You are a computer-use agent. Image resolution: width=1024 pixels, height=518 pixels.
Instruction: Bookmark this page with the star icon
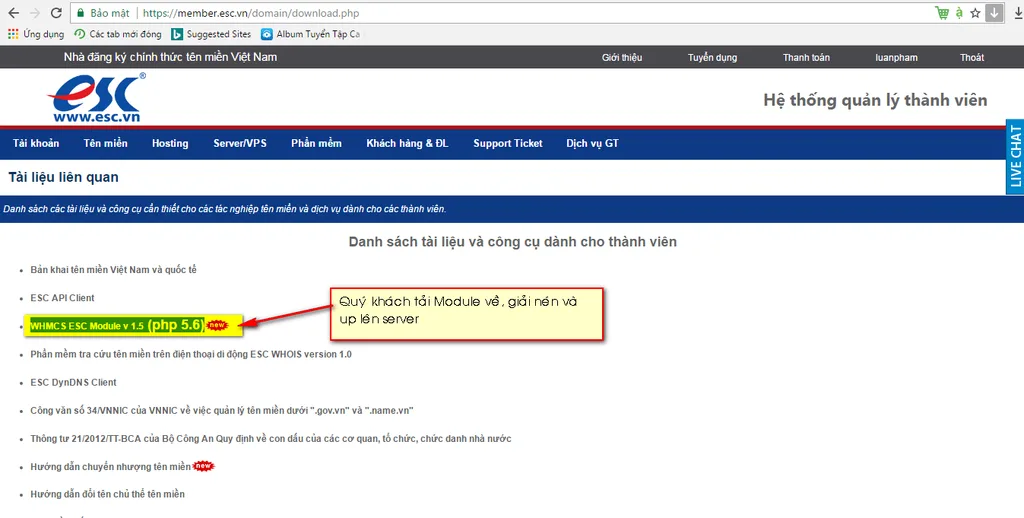tap(975, 13)
